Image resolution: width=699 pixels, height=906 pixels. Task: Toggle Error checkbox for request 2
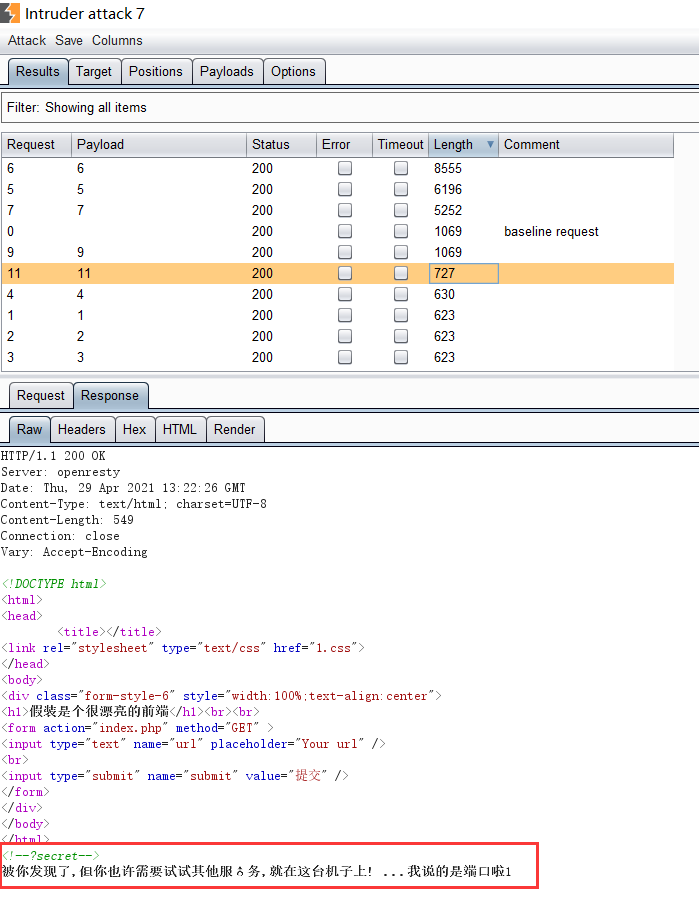click(x=345, y=336)
